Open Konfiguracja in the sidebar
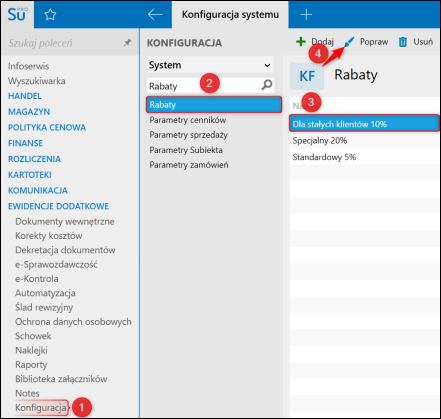Screen dimensions: 441x419 point(41,408)
